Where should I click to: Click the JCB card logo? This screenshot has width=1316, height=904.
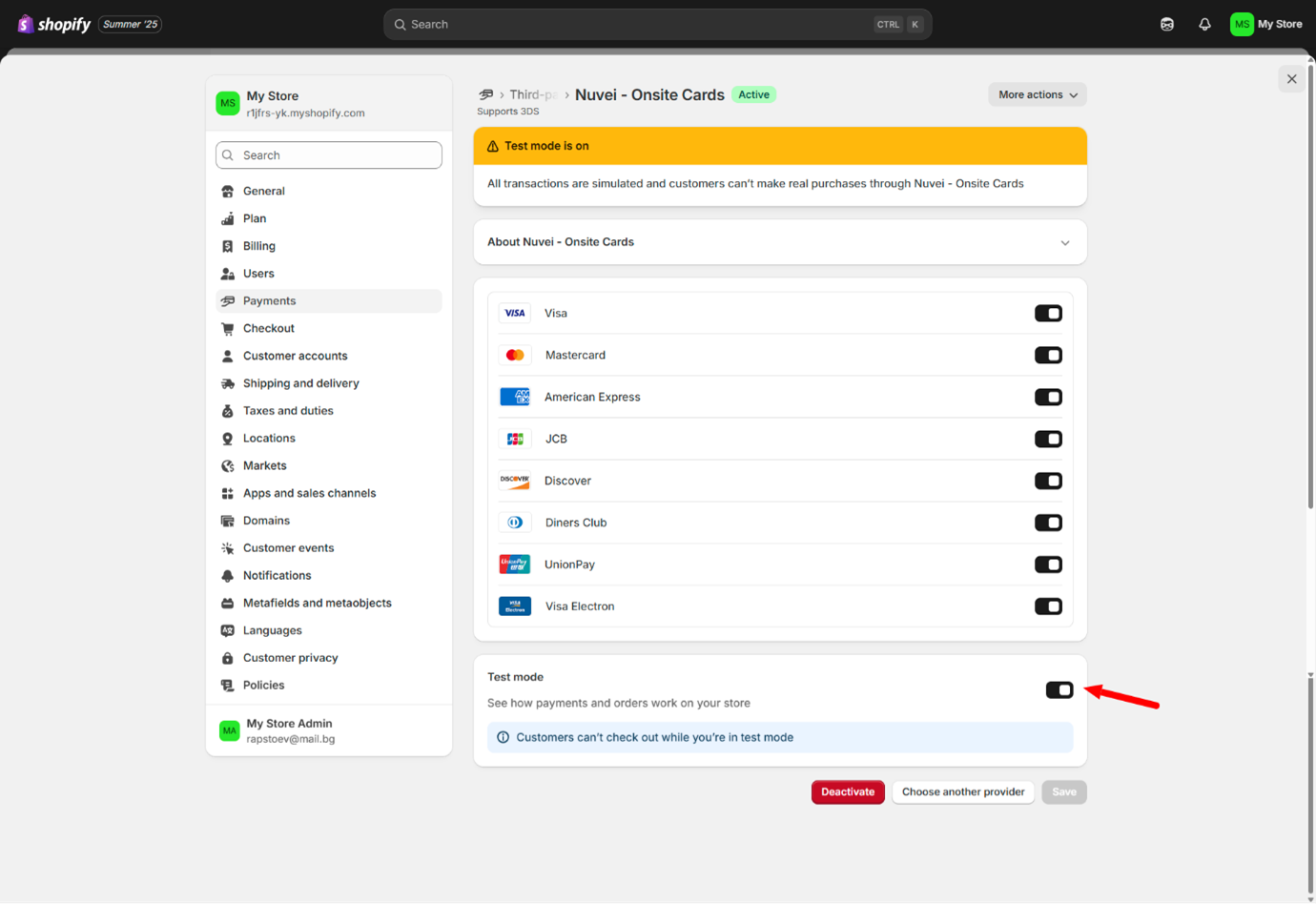click(515, 439)
